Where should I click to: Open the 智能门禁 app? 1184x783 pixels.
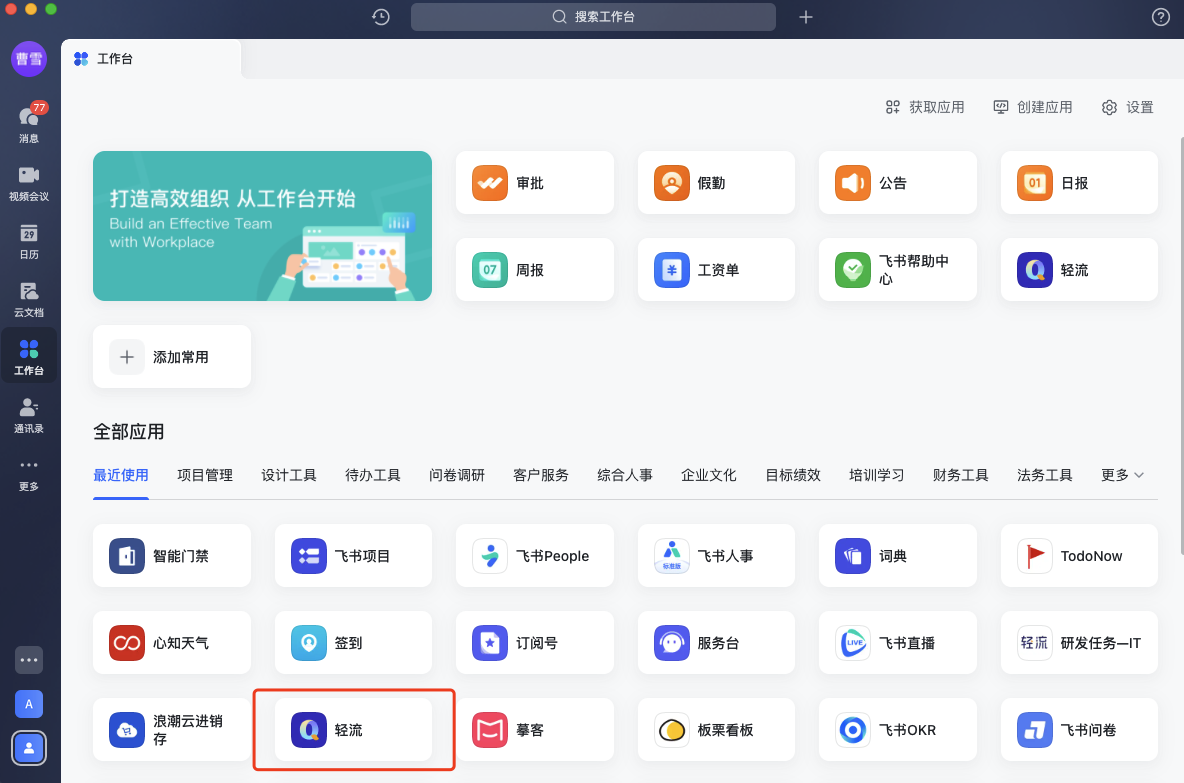172,556
